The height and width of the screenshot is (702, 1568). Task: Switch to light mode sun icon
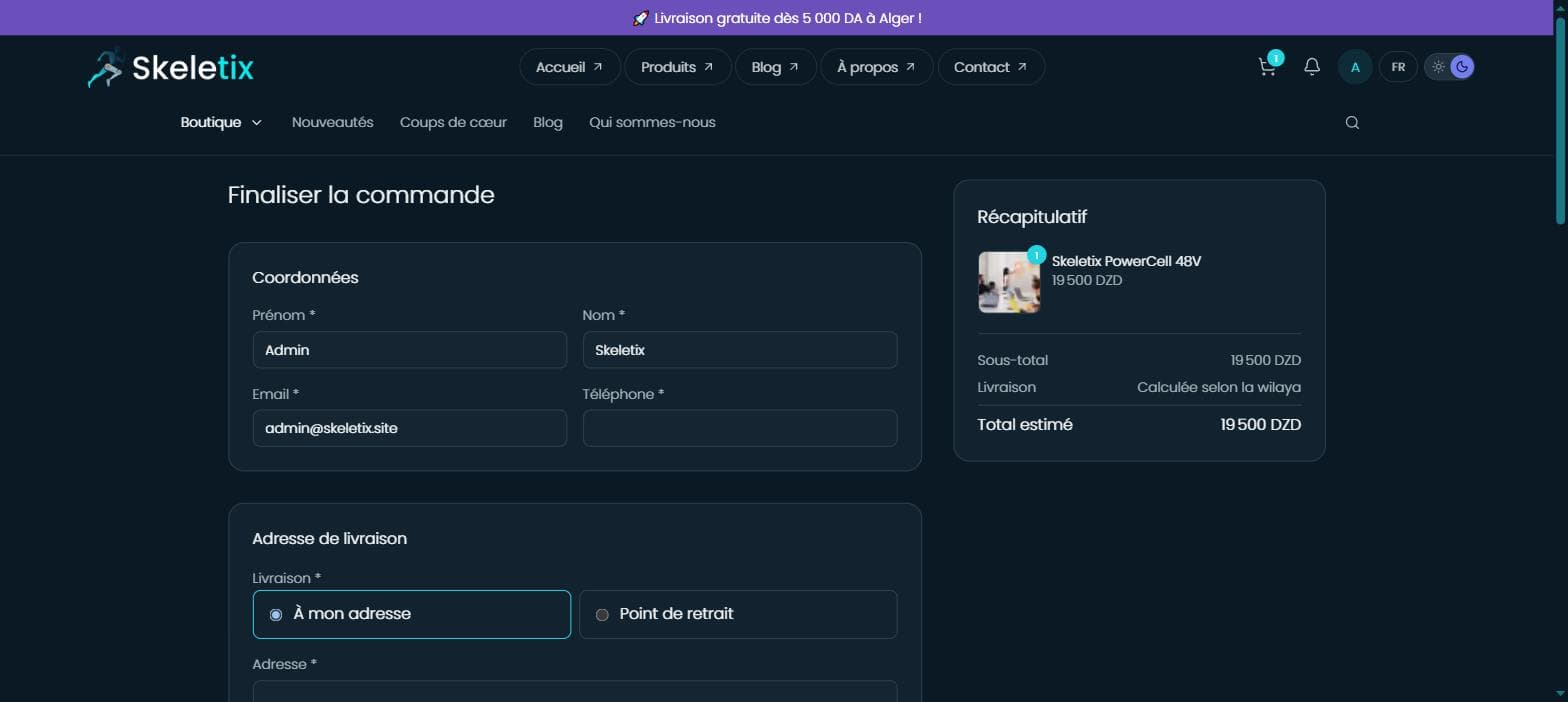pyautogui.click(x=1438, y=67)
